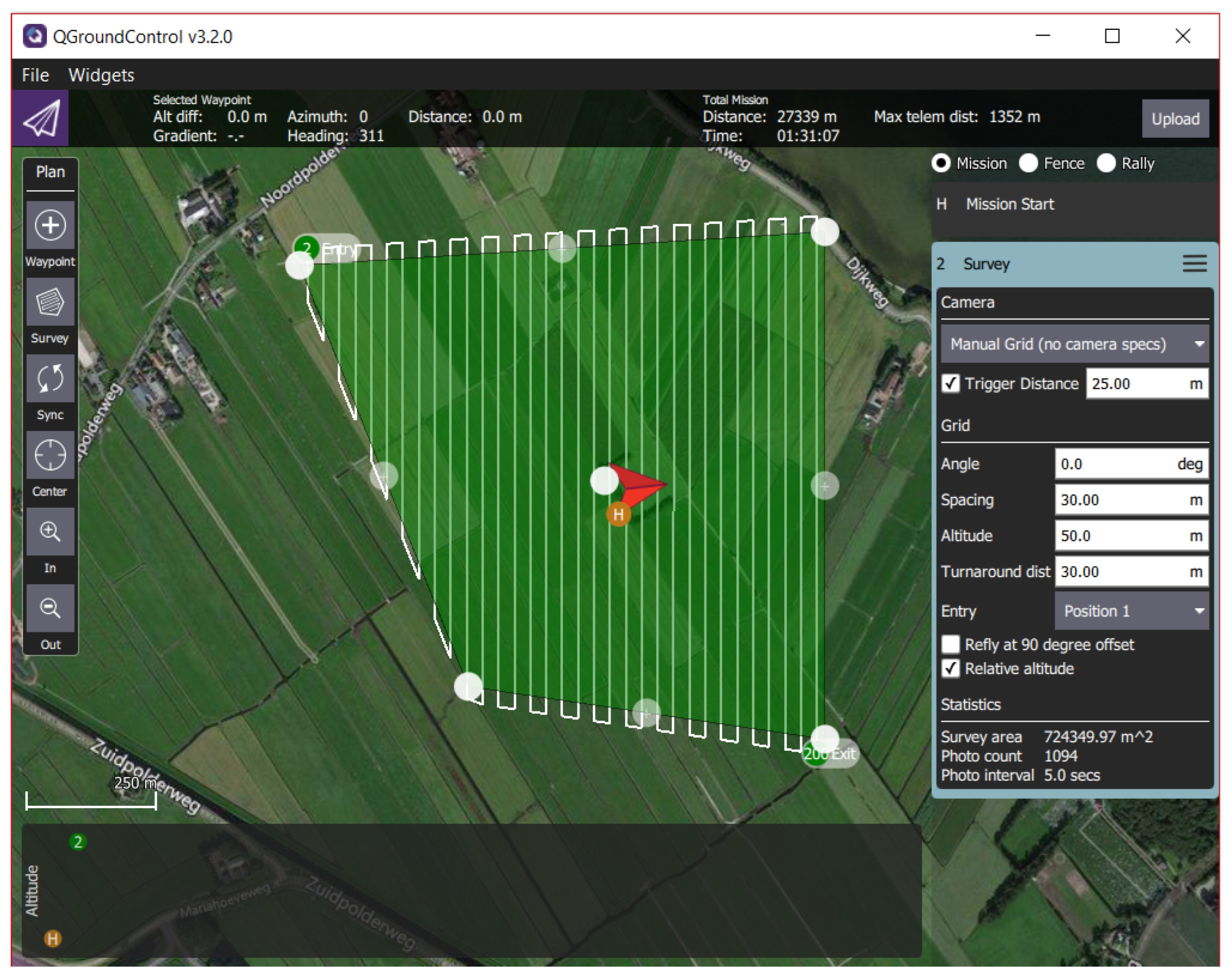Click the paper plane Fly view icon
Screen dimensions: 1232x979
(41, 118)
